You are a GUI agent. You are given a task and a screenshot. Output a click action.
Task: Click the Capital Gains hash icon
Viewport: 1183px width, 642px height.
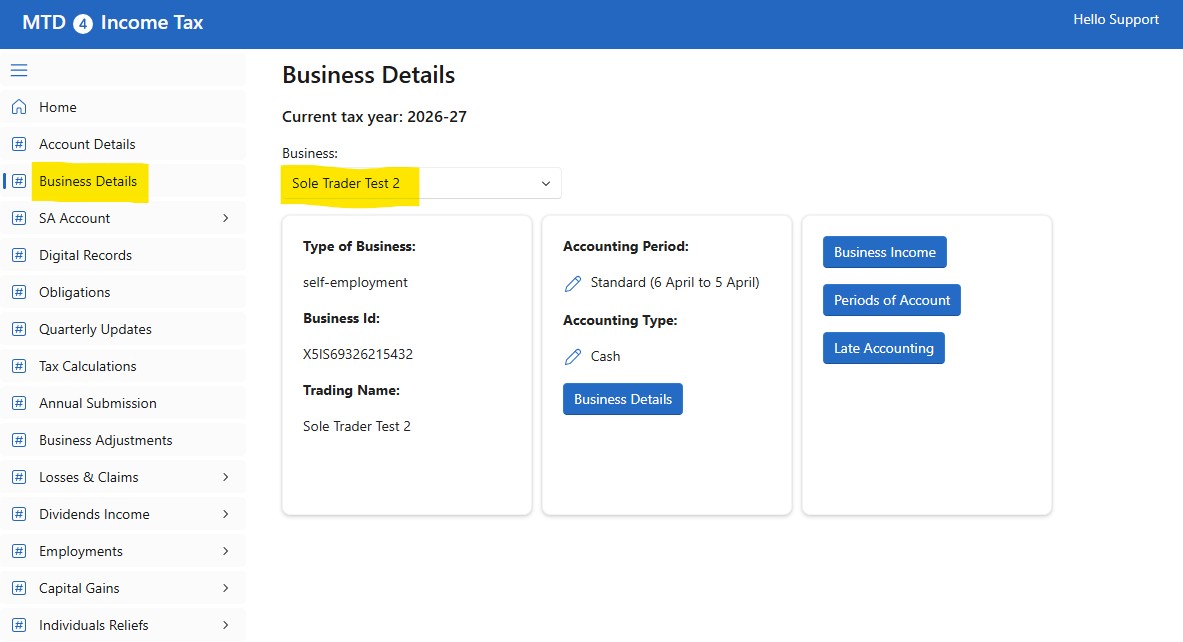[19, 588]
